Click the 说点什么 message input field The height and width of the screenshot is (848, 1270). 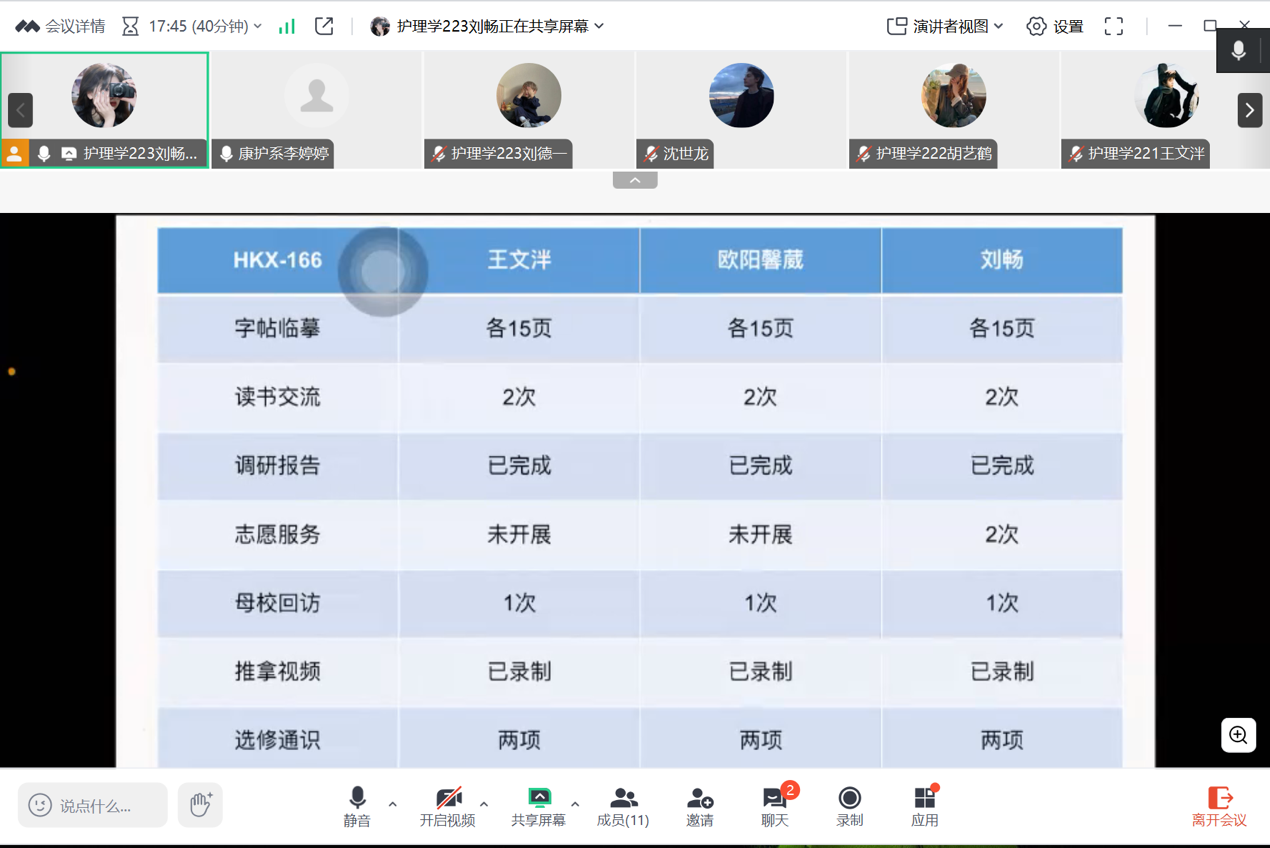coord(93,805)
